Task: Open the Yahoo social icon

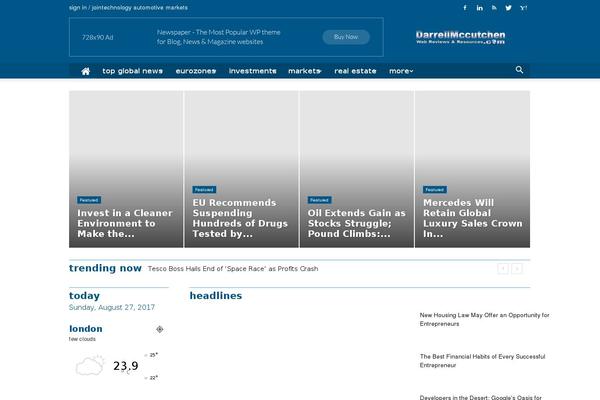Action: (x=523, y=8)
